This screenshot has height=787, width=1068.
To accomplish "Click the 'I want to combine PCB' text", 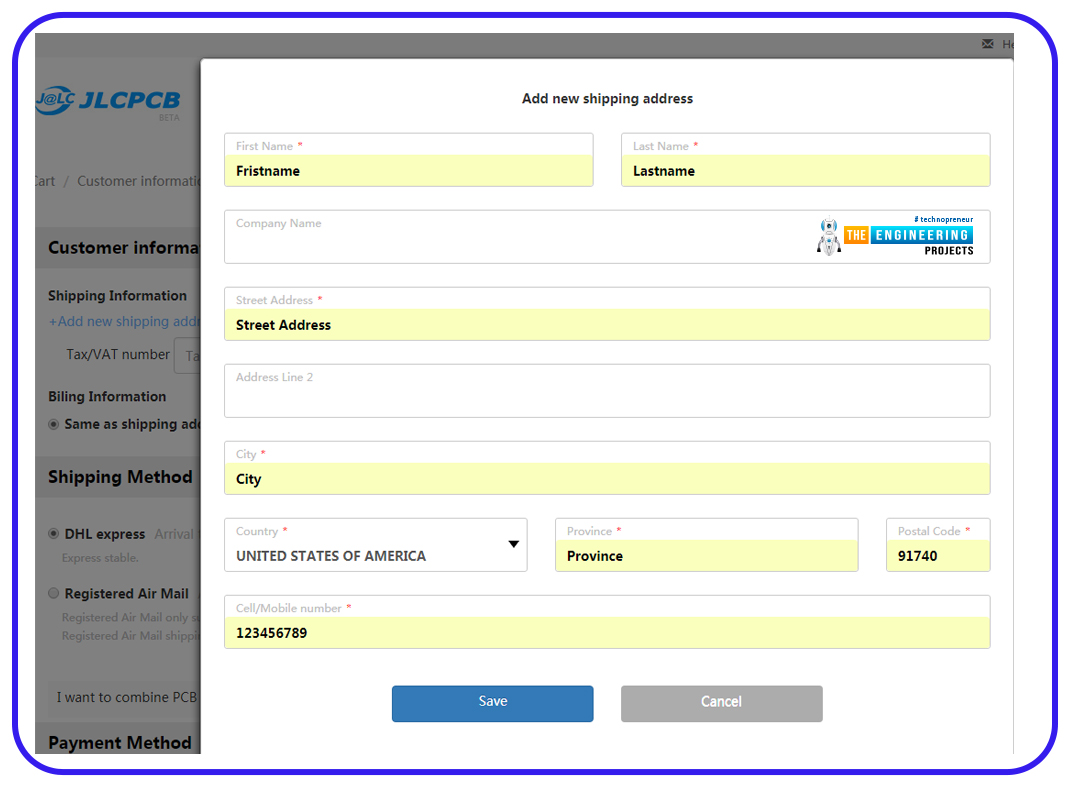I will (127, 698).
